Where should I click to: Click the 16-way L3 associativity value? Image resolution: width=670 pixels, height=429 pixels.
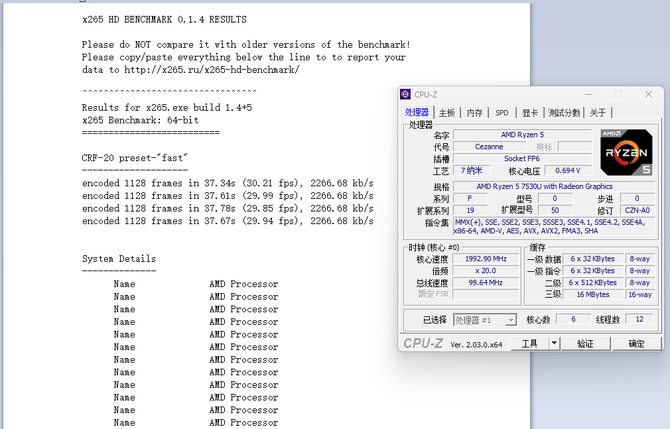[640, 294]
